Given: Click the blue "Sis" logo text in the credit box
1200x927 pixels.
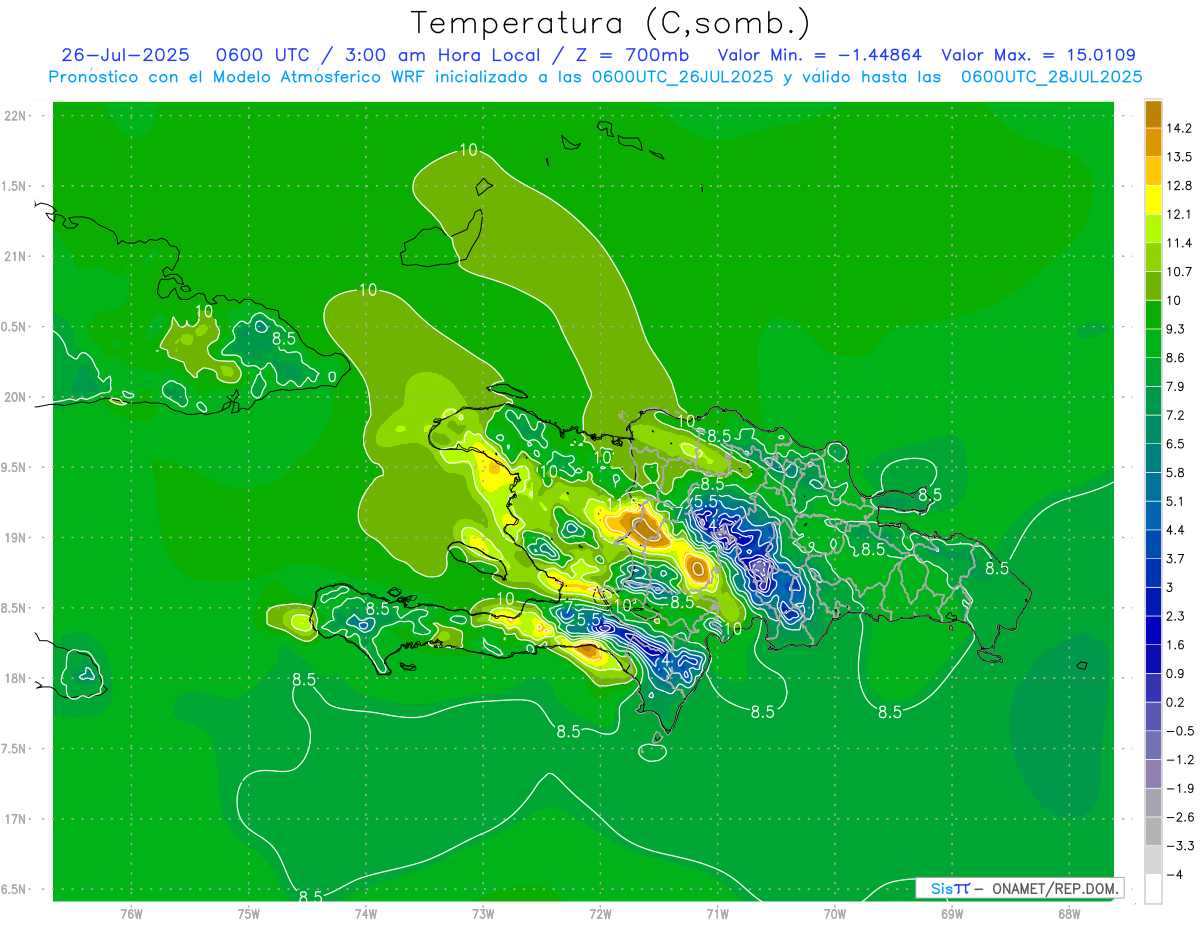Looking at the screenshot, I should tap(942, 888).
